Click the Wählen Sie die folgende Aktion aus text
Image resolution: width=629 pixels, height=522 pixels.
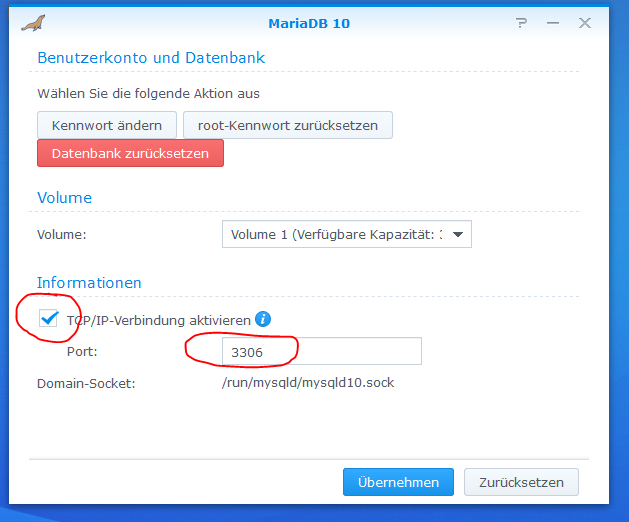click(148, 93)
